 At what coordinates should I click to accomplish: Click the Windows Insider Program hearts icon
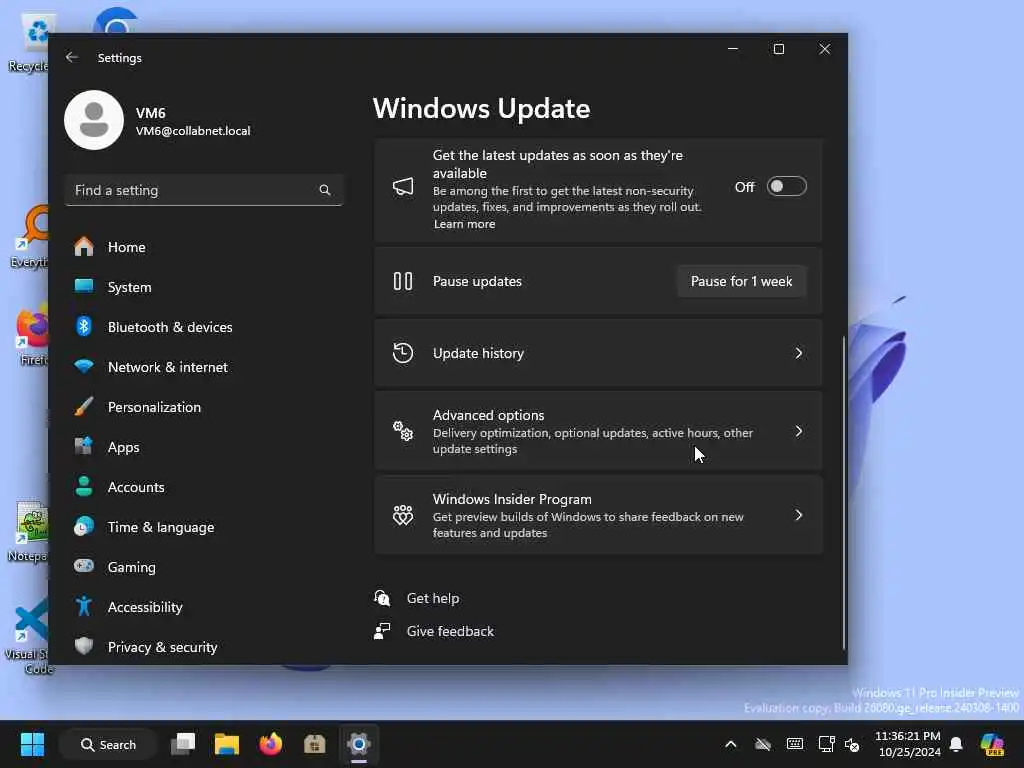click(403, 515)
